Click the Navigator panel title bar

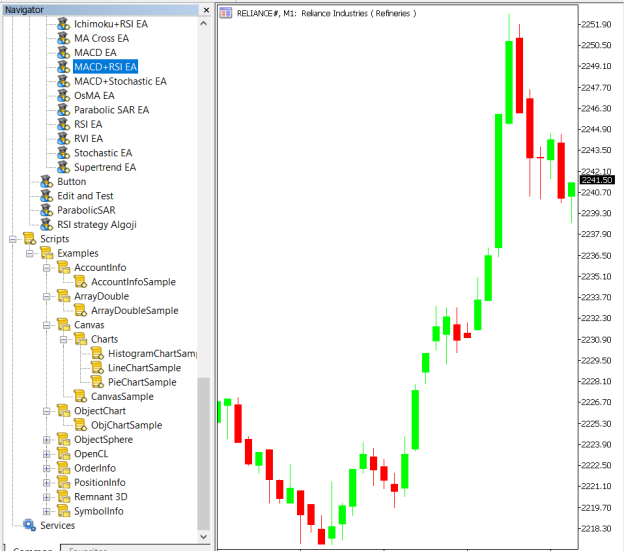tap(101, 10)
